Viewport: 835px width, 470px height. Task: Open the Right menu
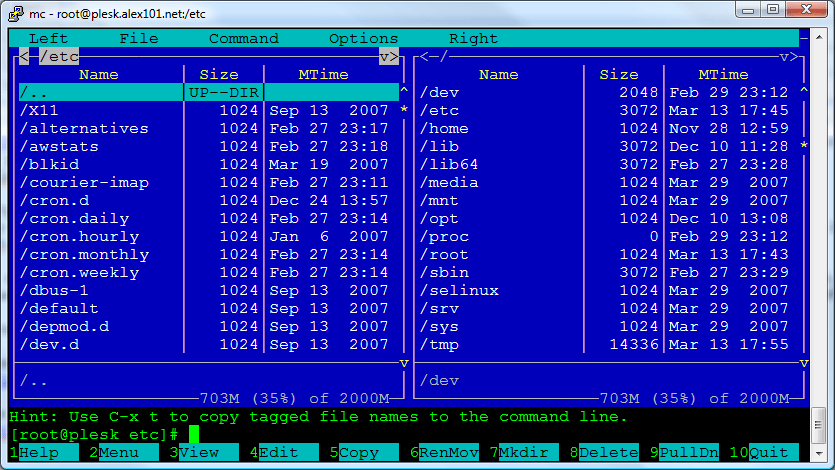click(473, 38)
